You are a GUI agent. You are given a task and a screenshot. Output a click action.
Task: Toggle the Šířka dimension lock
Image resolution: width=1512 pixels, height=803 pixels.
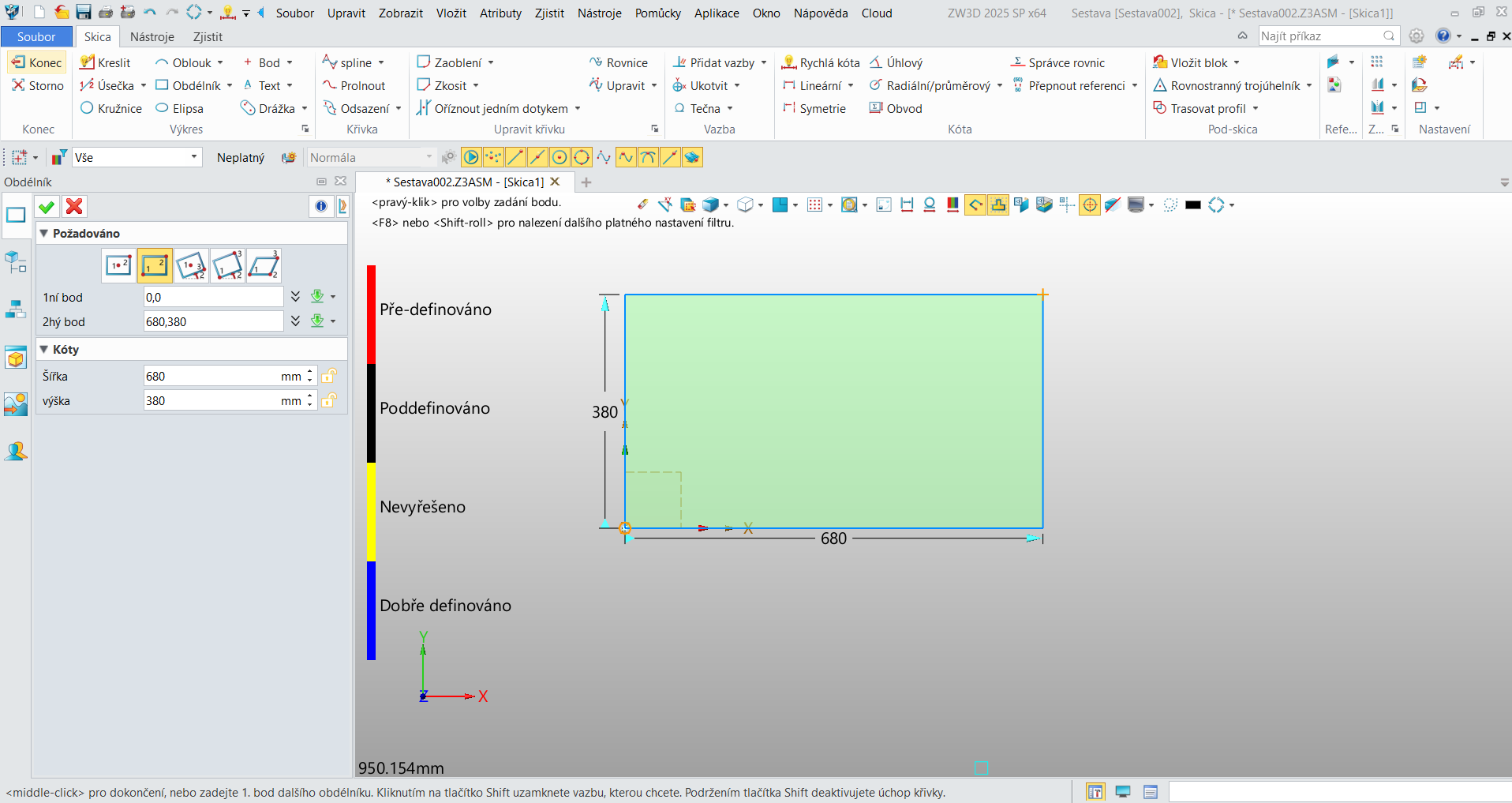[329, 376]
